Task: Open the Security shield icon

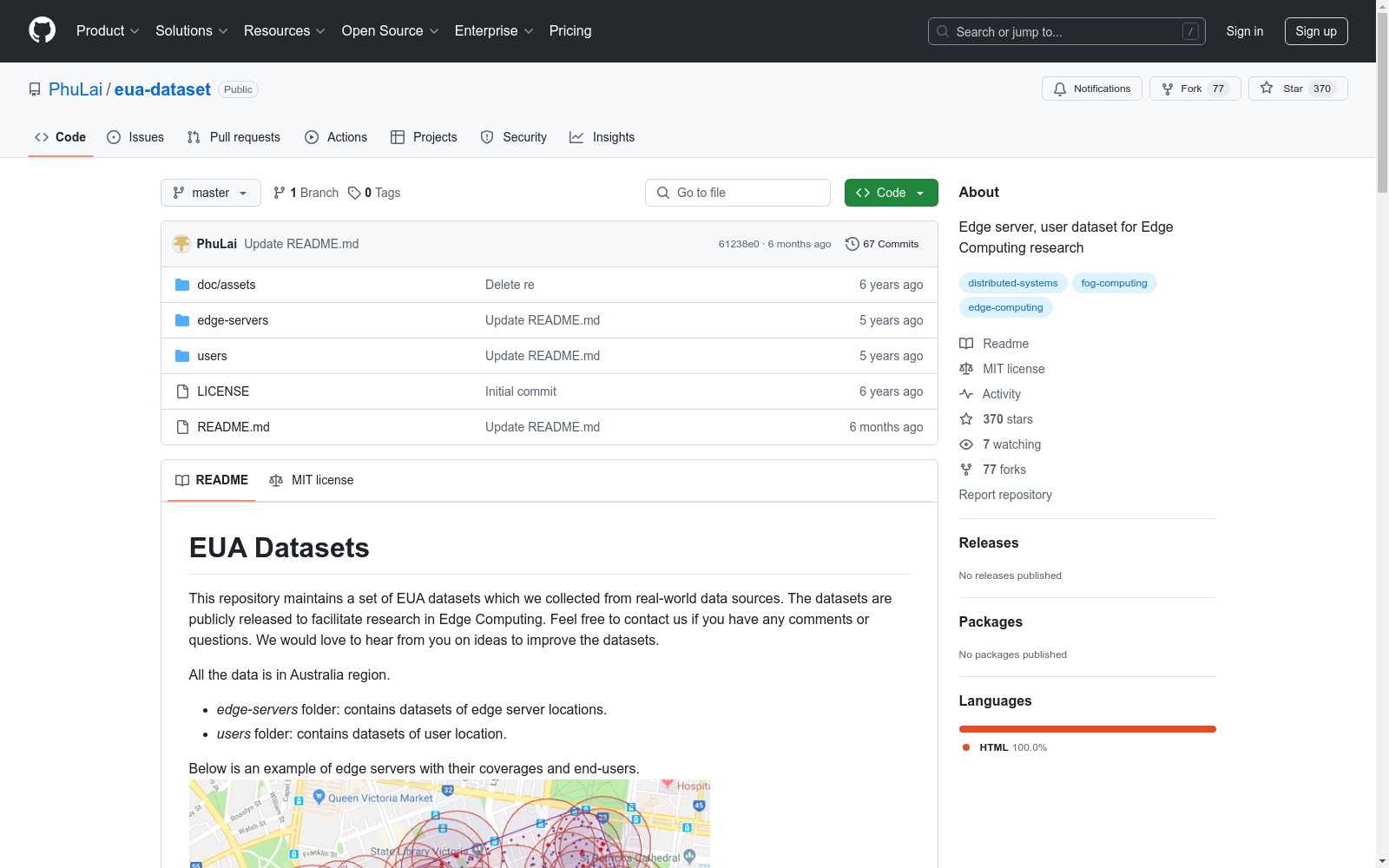Action: pos(486,137)
